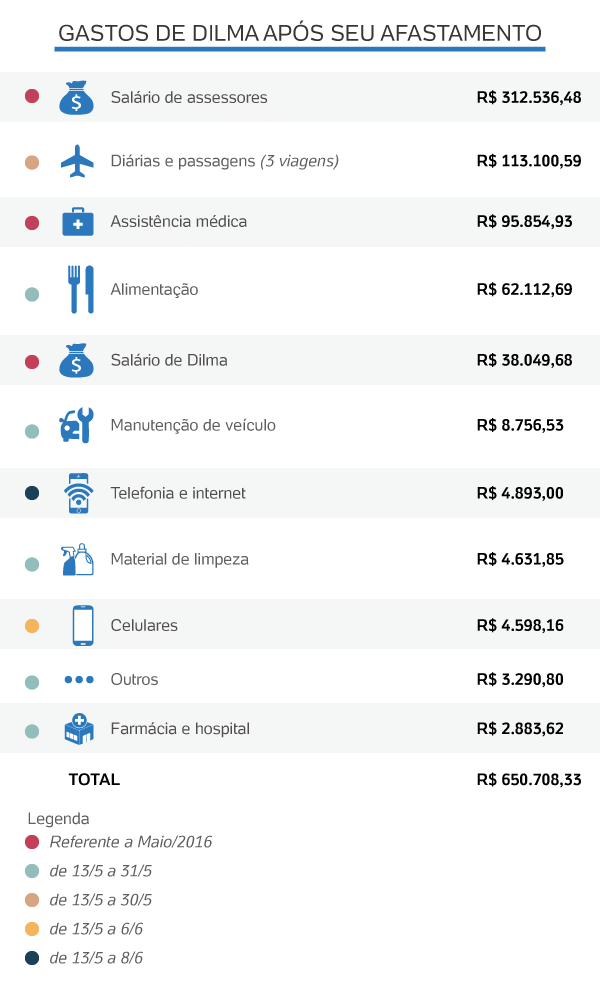This screenshot has height=987, width=600.
Task: Click the smartphone icon beside Celulares
Action: [x=83, y=626]
